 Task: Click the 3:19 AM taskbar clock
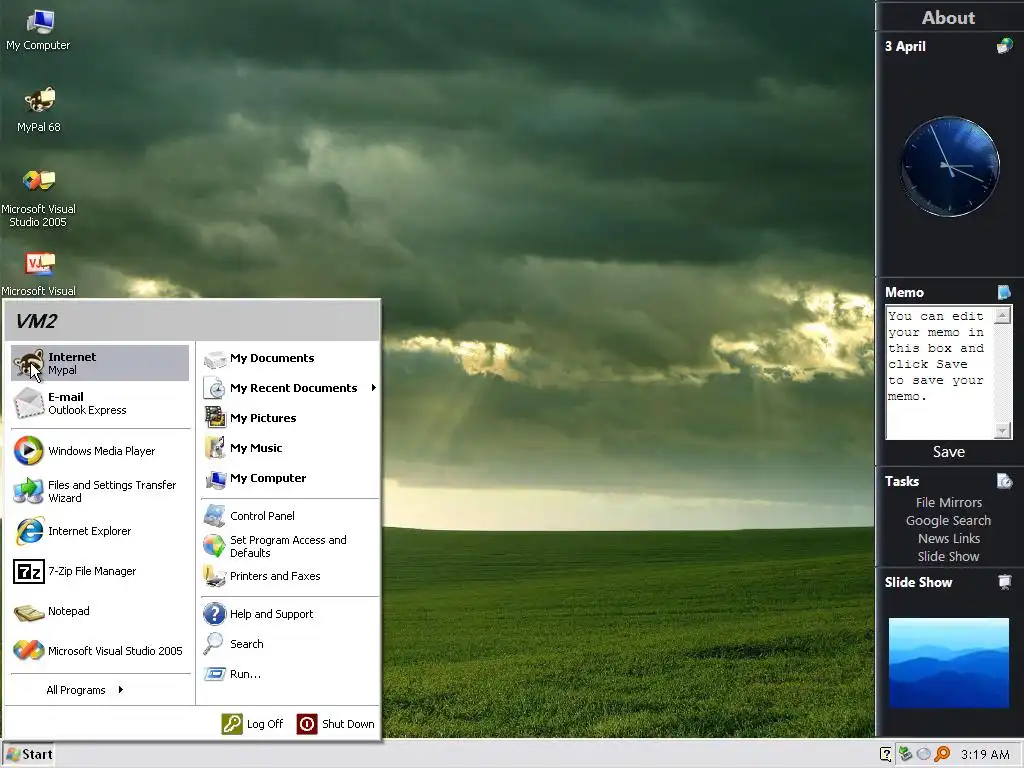(x=985, y=754)
